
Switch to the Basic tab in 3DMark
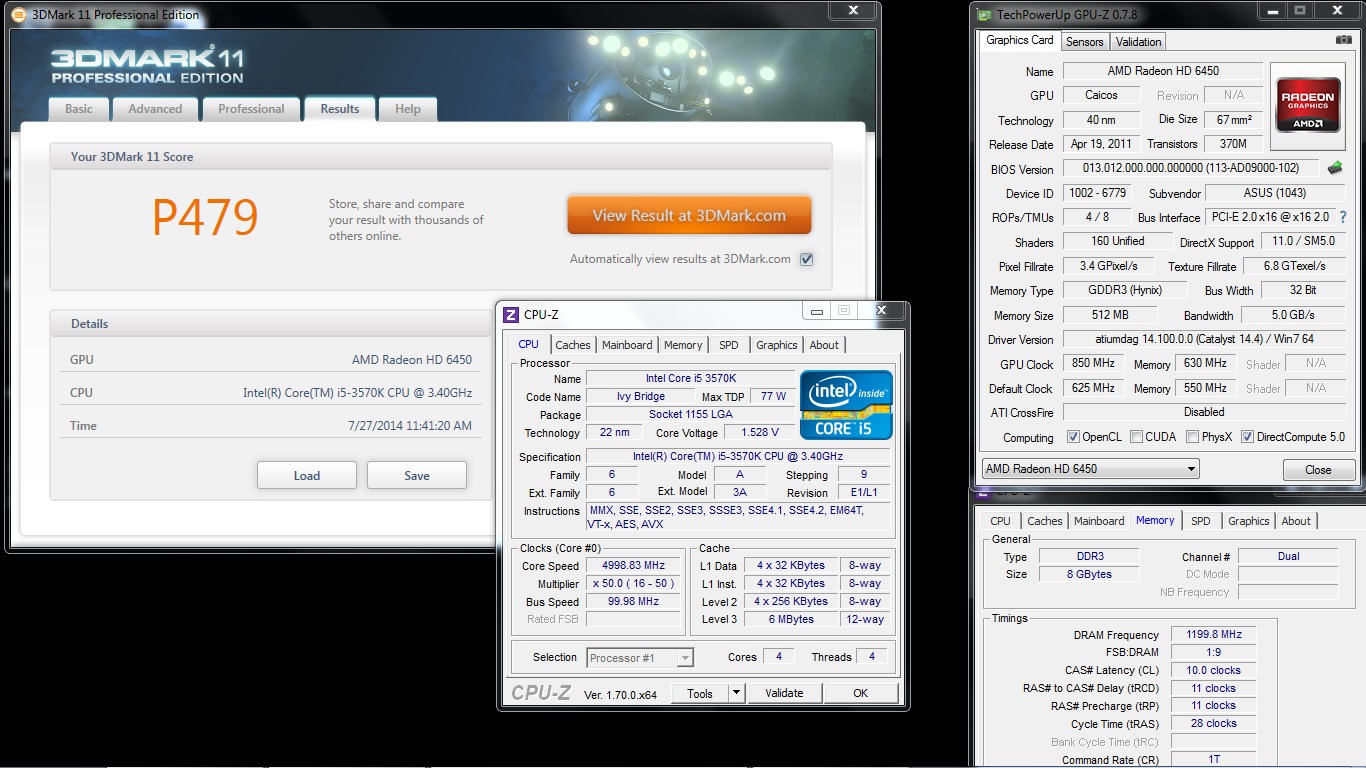tap(79, 109)
